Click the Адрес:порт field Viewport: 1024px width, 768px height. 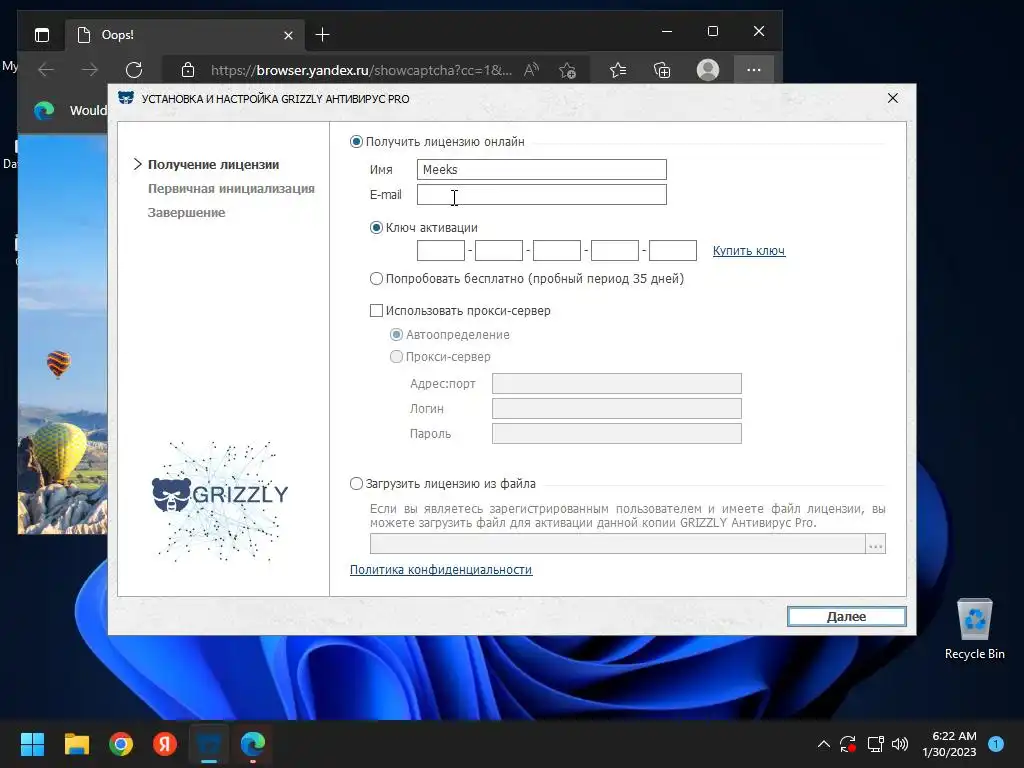(616, 383)
